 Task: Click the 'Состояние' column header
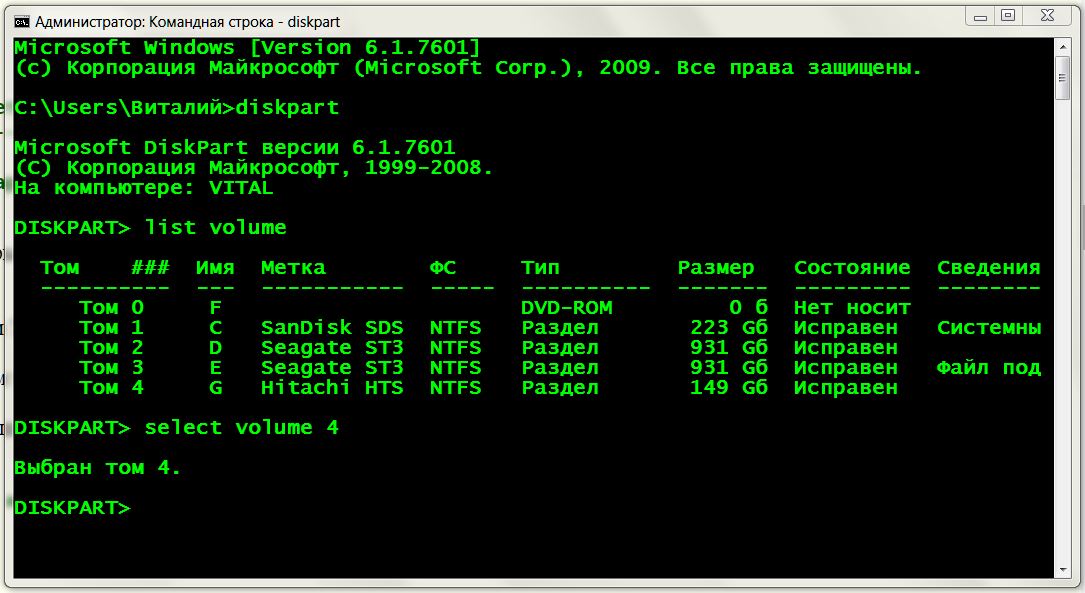coord(852,268)
